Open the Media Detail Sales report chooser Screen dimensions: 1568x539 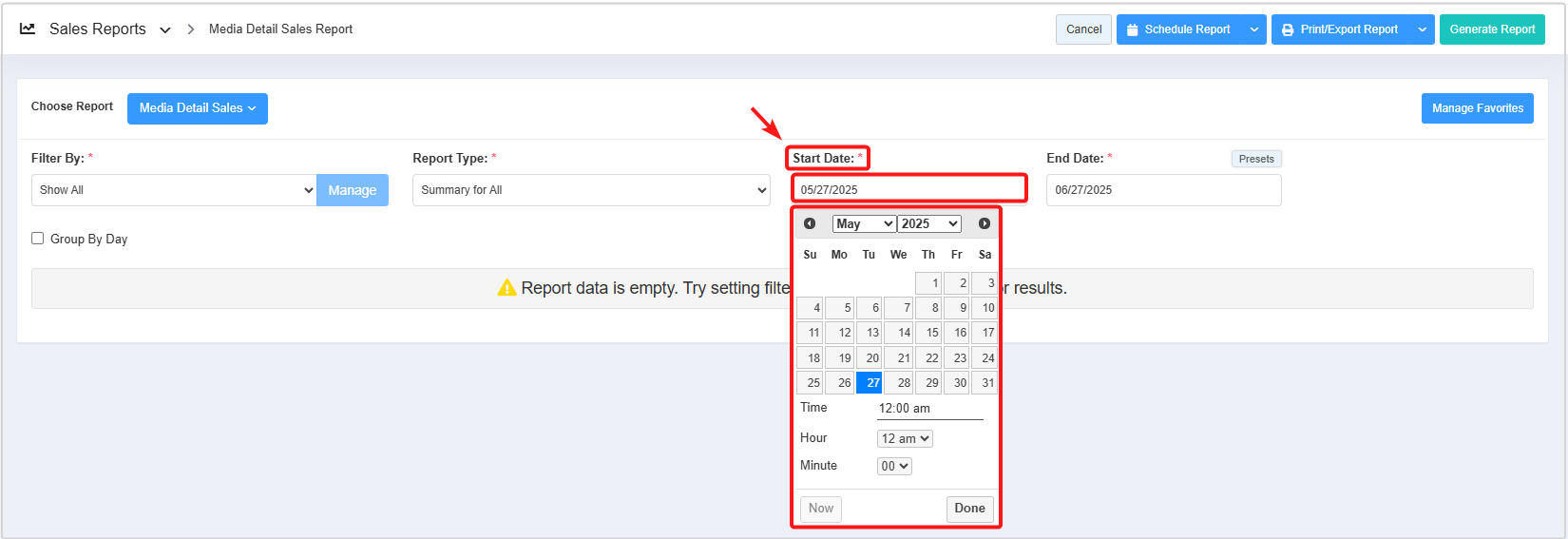pyautogui.click(x=198, y=108)
